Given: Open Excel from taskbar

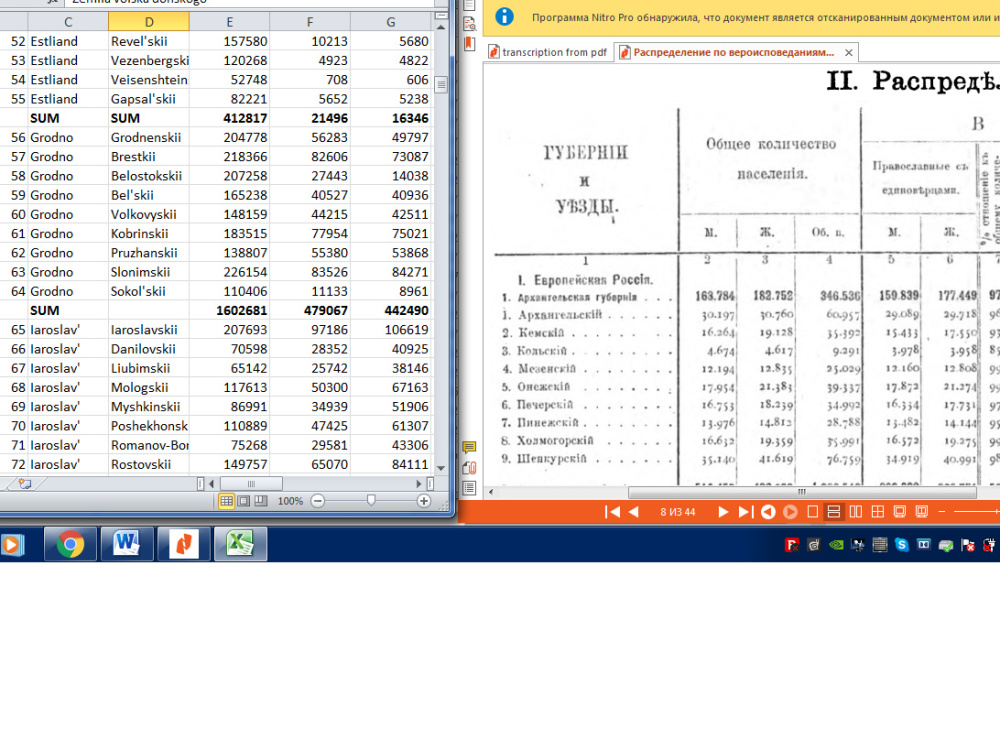Looking at the screenshot, I should 240,544.
